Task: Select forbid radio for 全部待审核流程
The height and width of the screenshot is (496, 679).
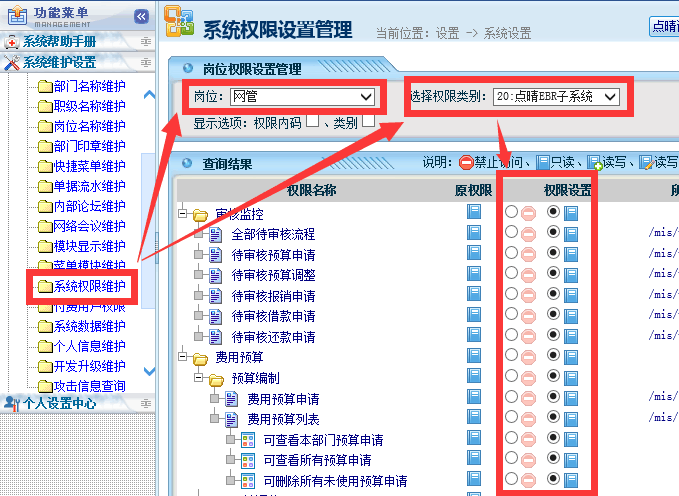Action: [512, 234]
